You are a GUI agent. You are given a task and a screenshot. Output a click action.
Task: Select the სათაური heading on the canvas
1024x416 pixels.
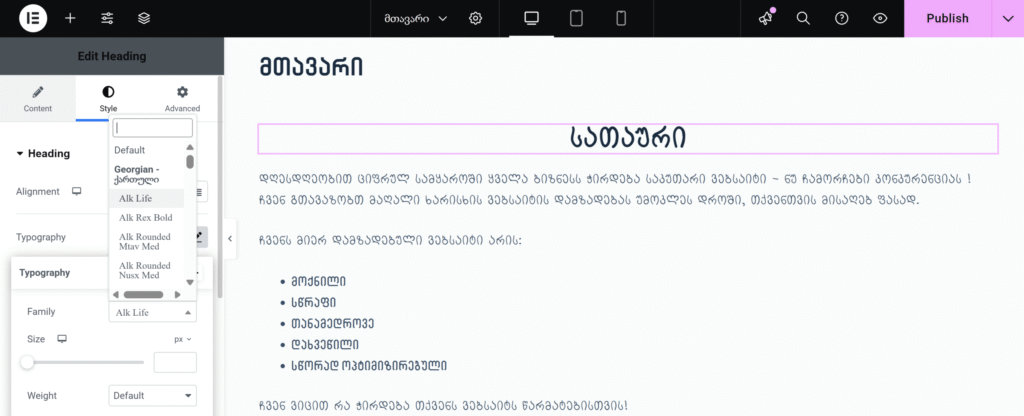pos(628,138)
